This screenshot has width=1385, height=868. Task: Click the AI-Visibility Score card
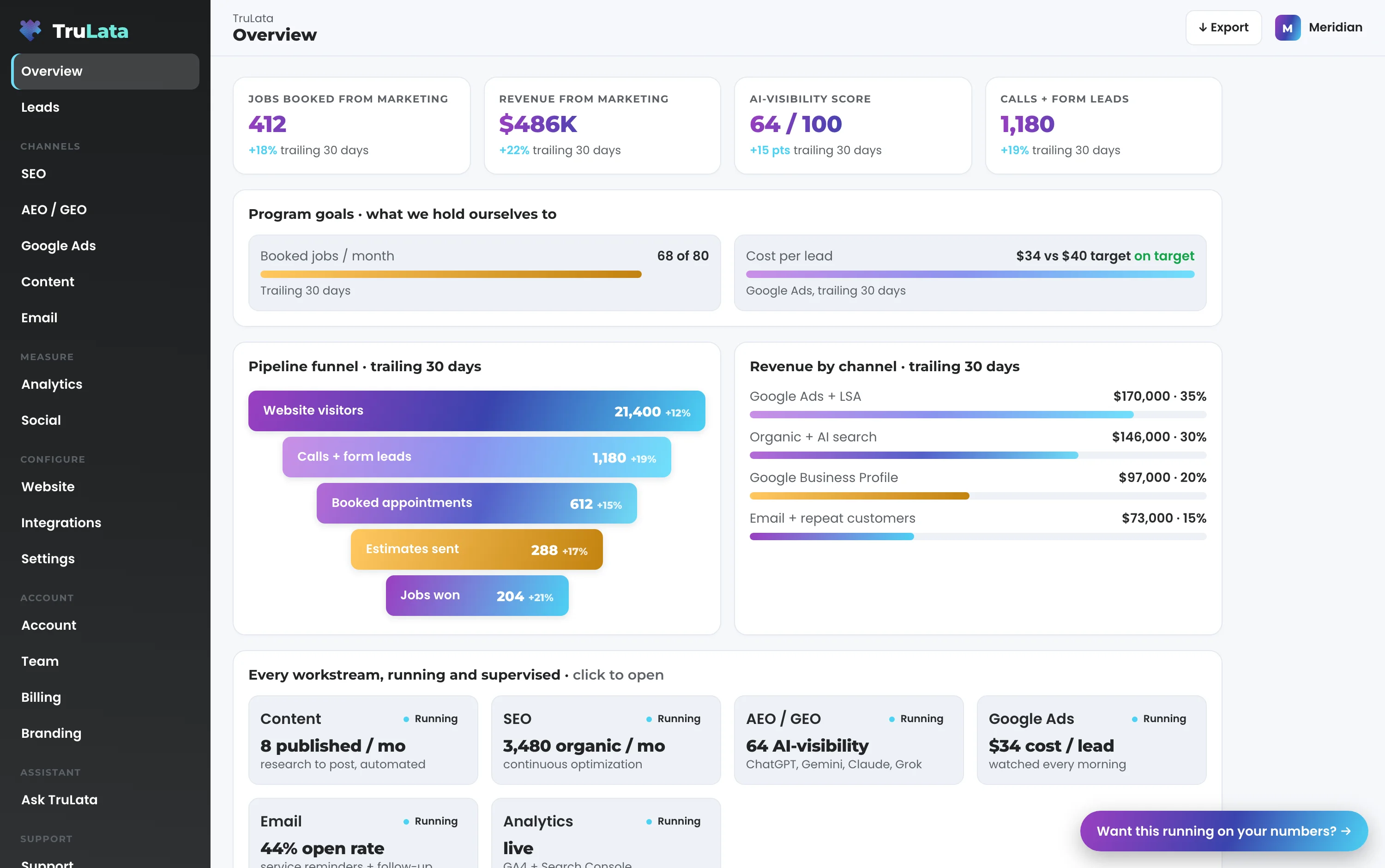pos(852,126)
